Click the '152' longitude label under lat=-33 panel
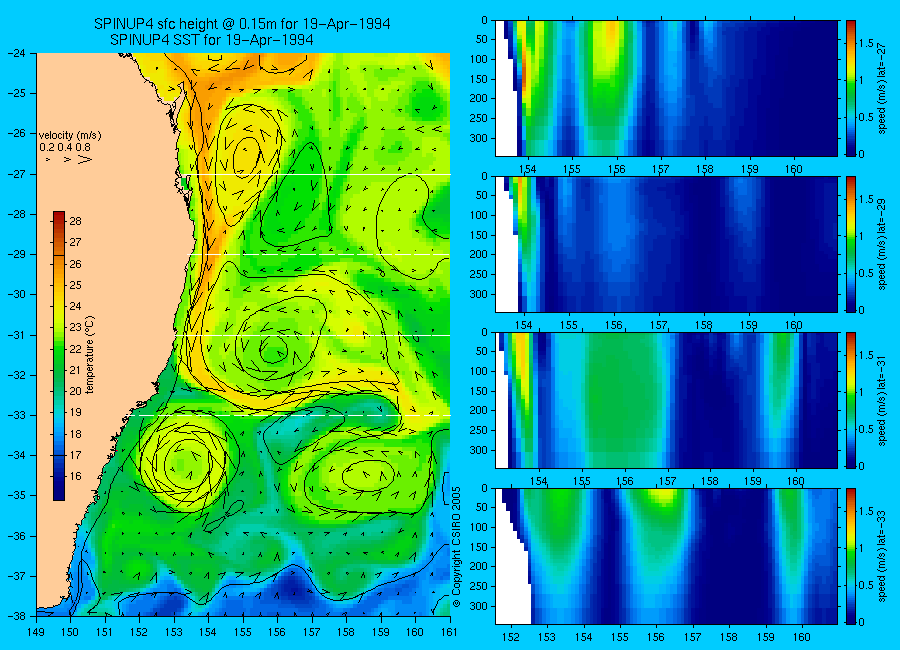This screenshot has height=650, width=900. click(x=510, y=637)
